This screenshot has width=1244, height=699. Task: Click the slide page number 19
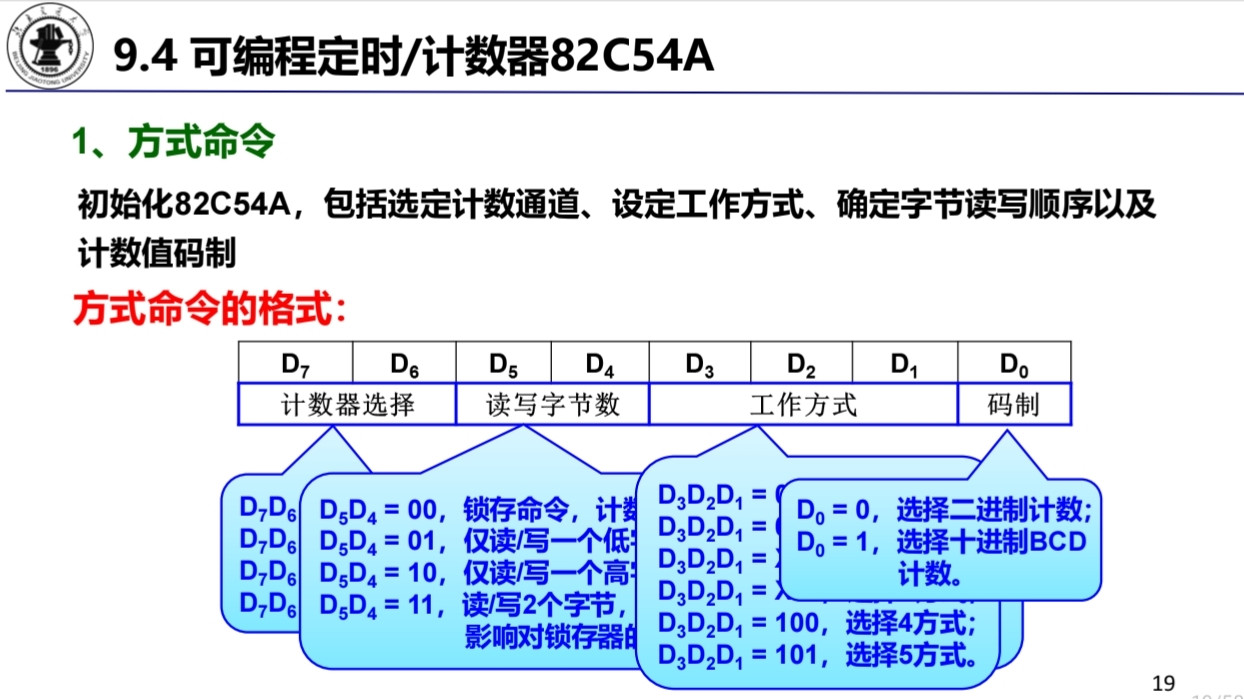pos(1163,684)
